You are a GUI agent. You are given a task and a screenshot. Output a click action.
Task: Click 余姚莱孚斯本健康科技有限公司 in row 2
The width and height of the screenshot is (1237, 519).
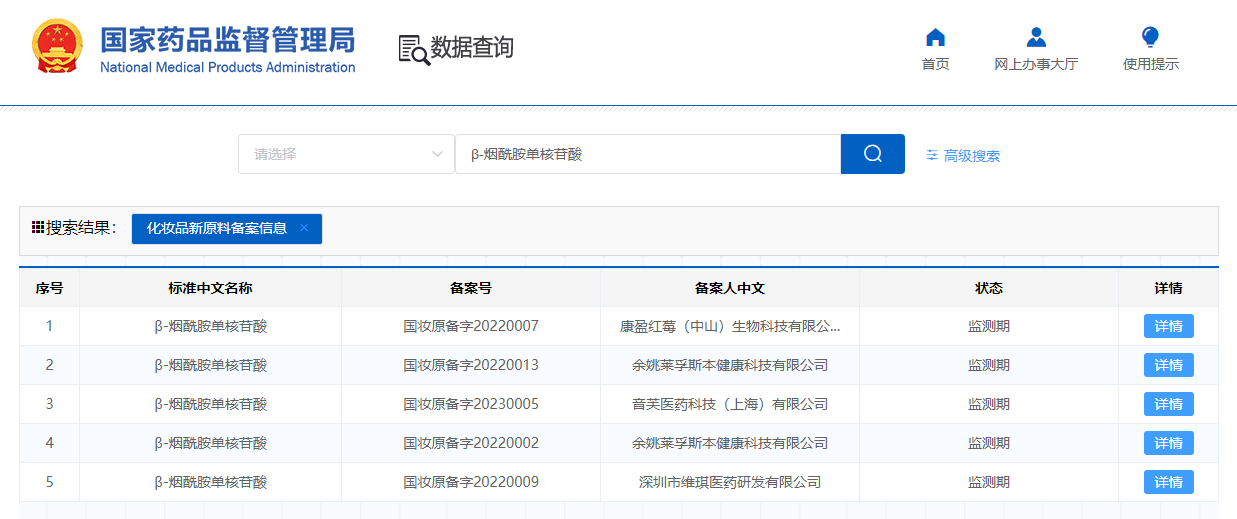730,365
